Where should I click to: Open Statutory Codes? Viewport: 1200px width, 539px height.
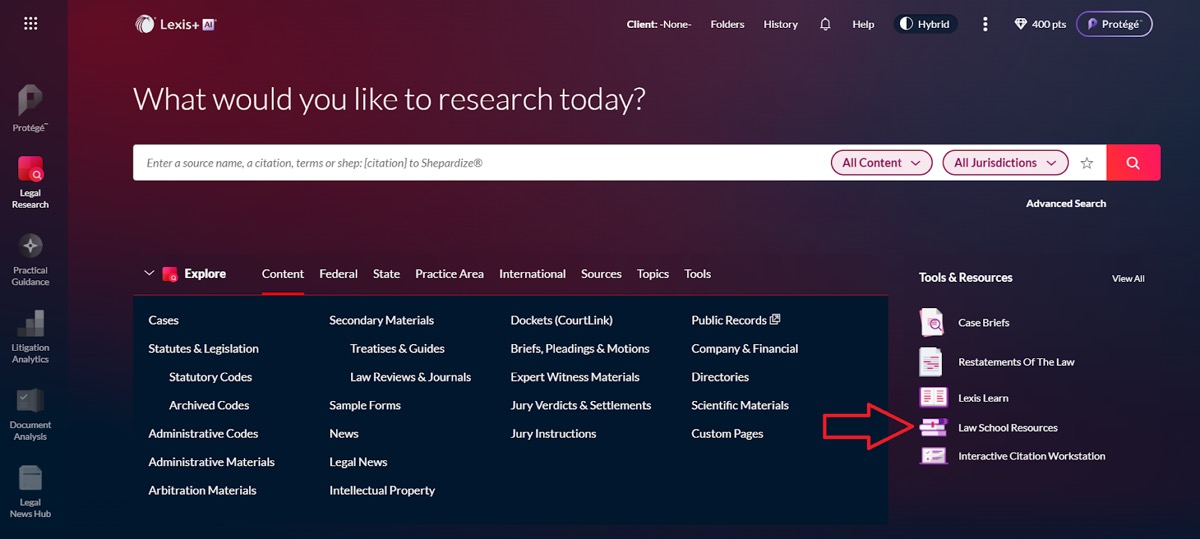(210, 377)
